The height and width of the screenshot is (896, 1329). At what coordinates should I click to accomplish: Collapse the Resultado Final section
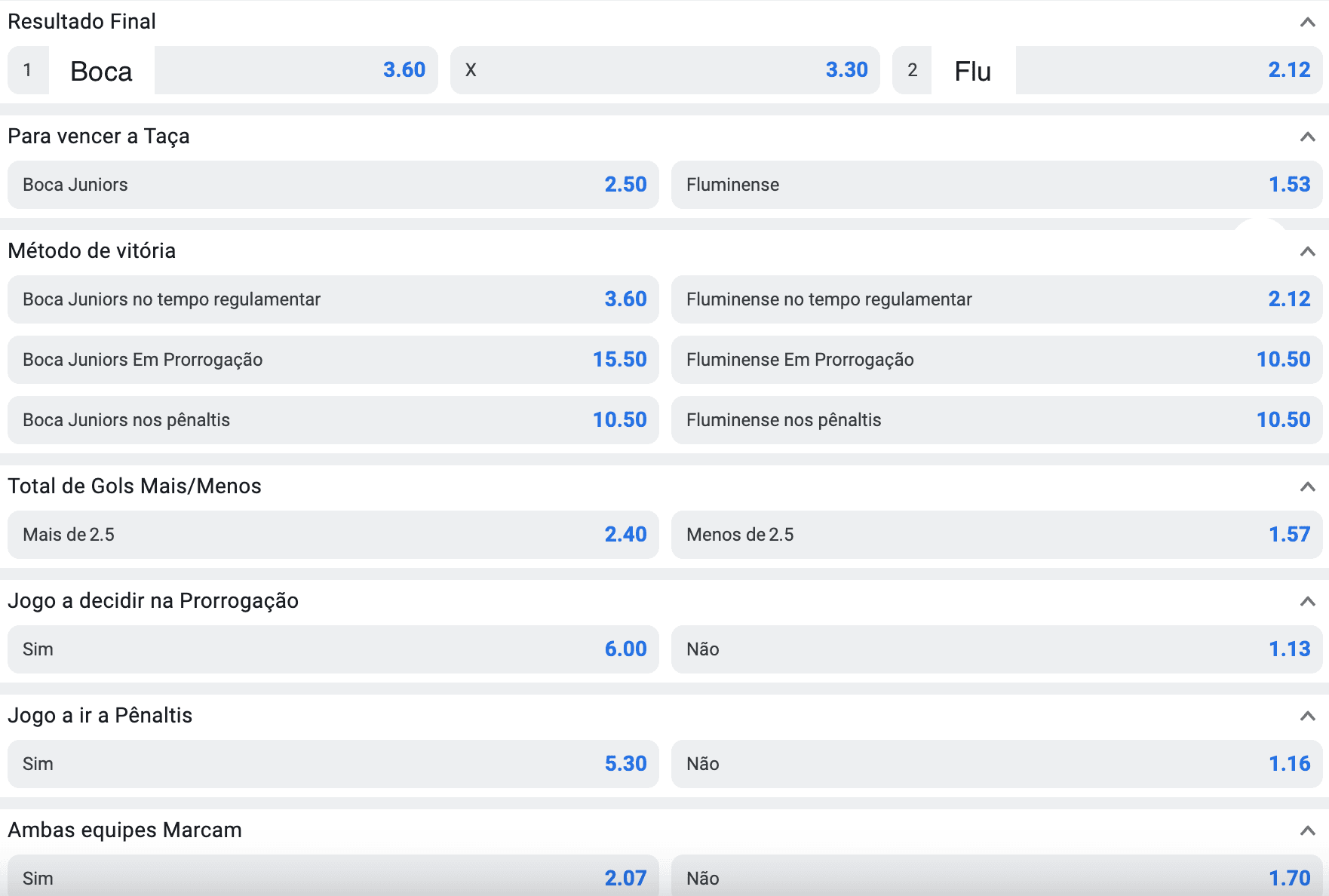pyautogui.click(x=1307, y=22)
